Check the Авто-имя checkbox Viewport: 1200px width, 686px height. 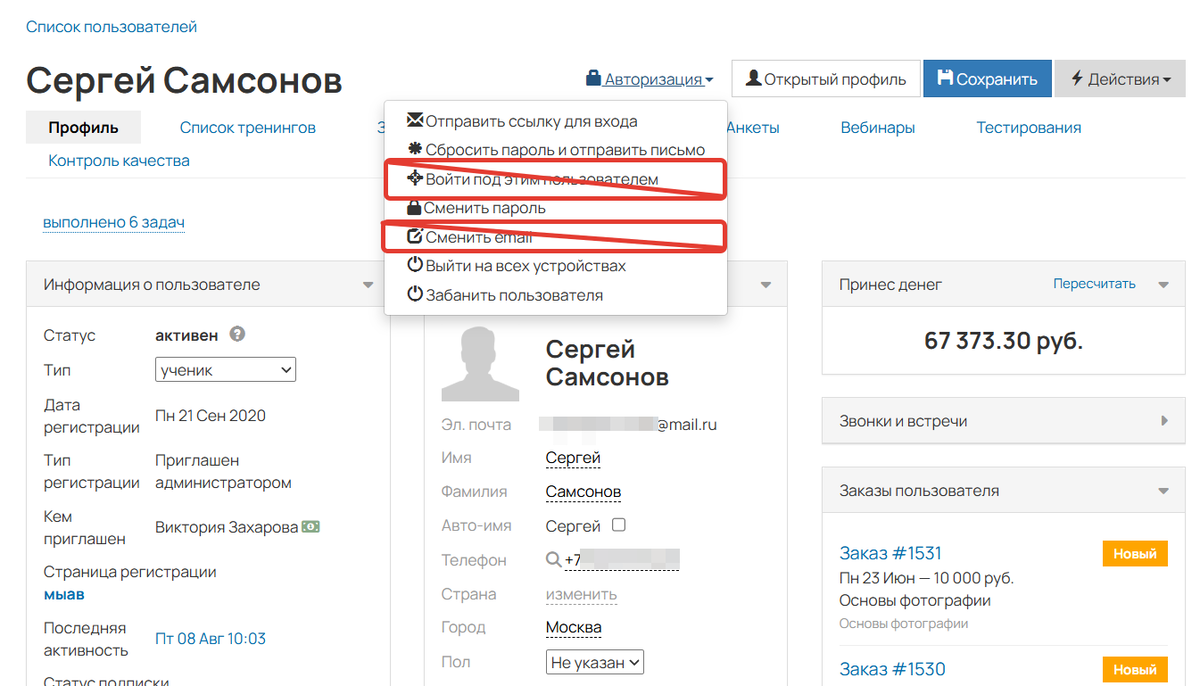[x=619, y=524]
